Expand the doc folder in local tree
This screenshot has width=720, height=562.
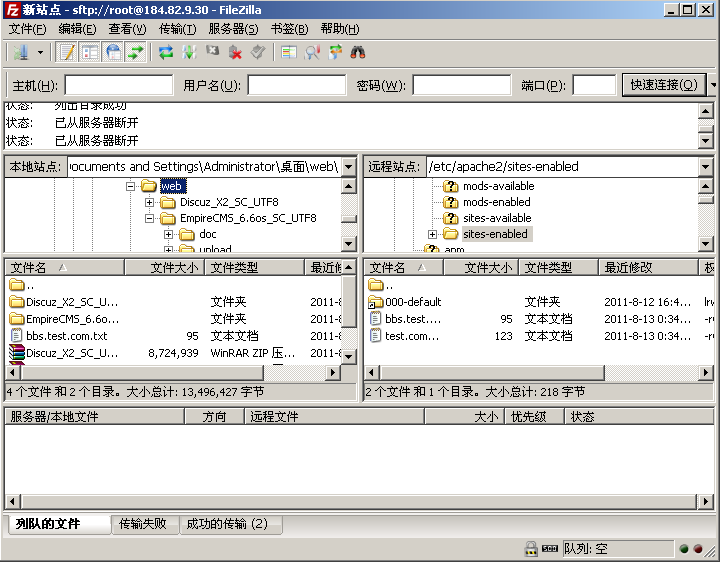(169, 235)
